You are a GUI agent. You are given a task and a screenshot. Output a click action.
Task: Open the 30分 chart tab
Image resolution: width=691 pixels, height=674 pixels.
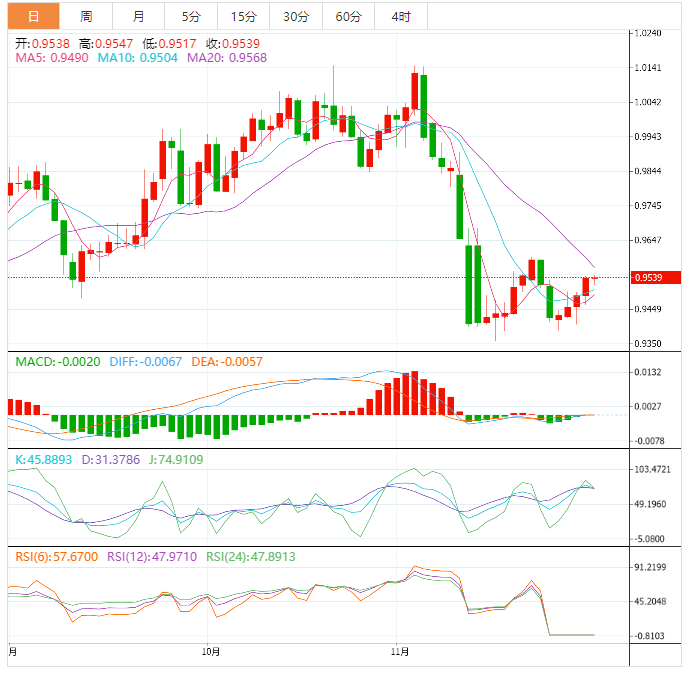pos(296,16)
